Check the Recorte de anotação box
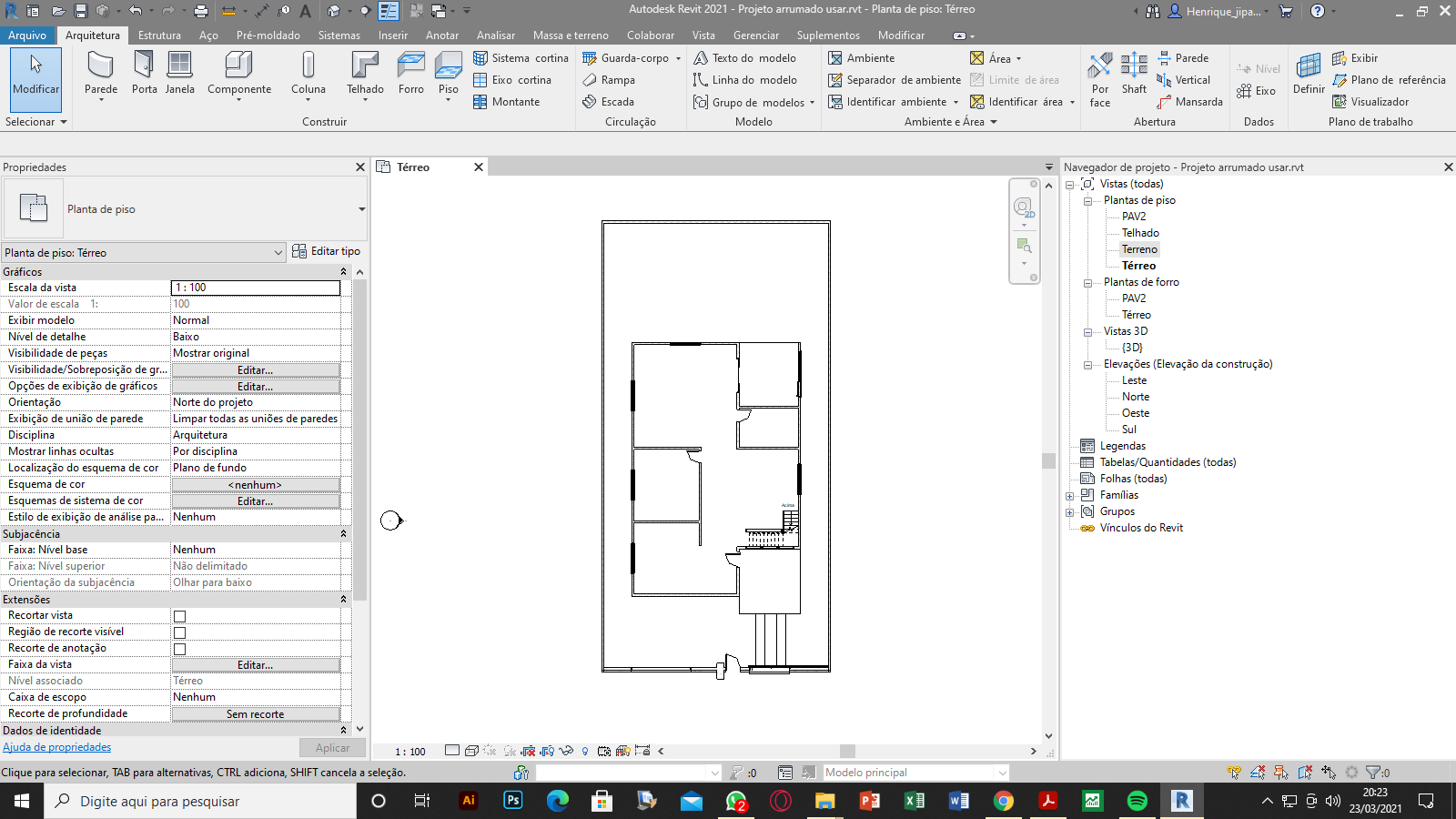Image resolution: width=1456 pixels, height=819 pixels. click(179, 649)
